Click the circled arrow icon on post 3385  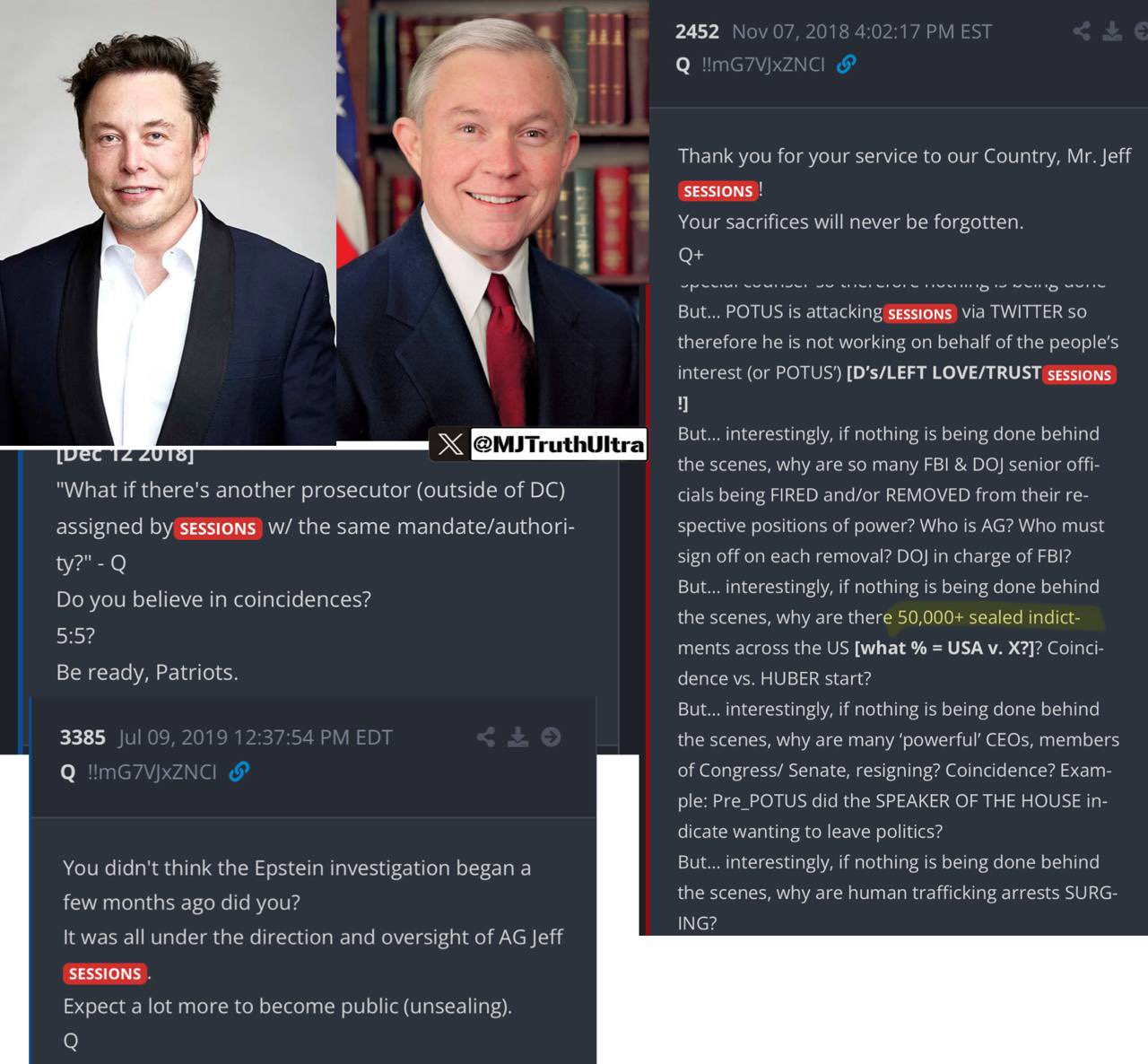point(551,737)
